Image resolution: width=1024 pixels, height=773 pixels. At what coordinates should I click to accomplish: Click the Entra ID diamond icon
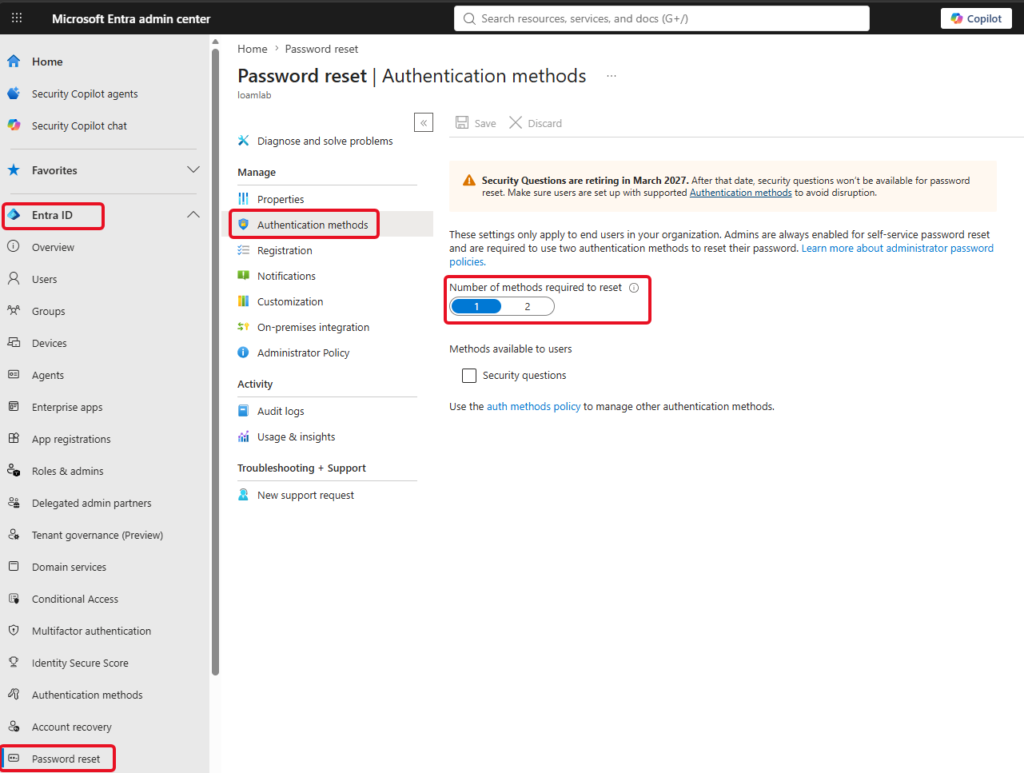point(14,215)
